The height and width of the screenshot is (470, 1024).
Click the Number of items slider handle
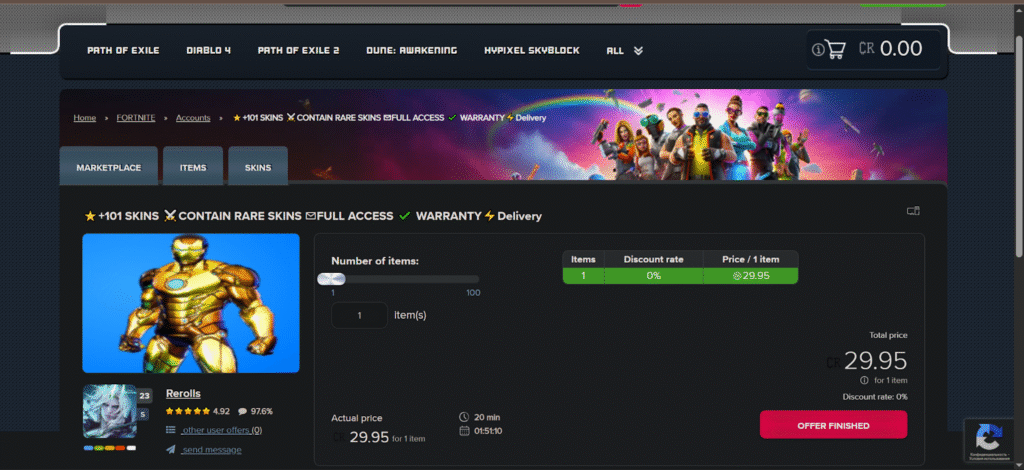pos(331,279)
